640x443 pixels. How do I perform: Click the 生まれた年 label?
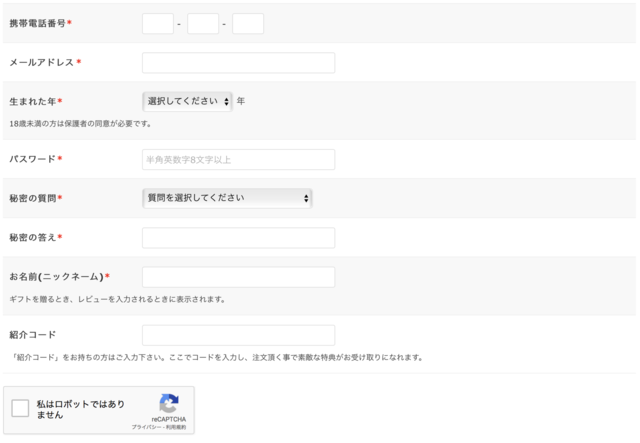point(33,101)
